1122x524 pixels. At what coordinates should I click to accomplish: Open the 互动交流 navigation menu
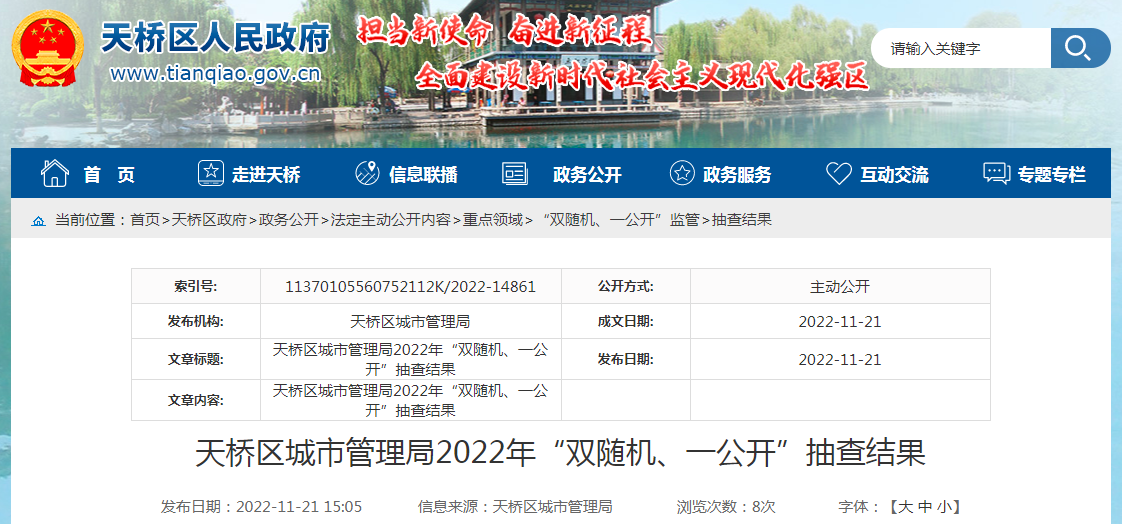point(894,174)
